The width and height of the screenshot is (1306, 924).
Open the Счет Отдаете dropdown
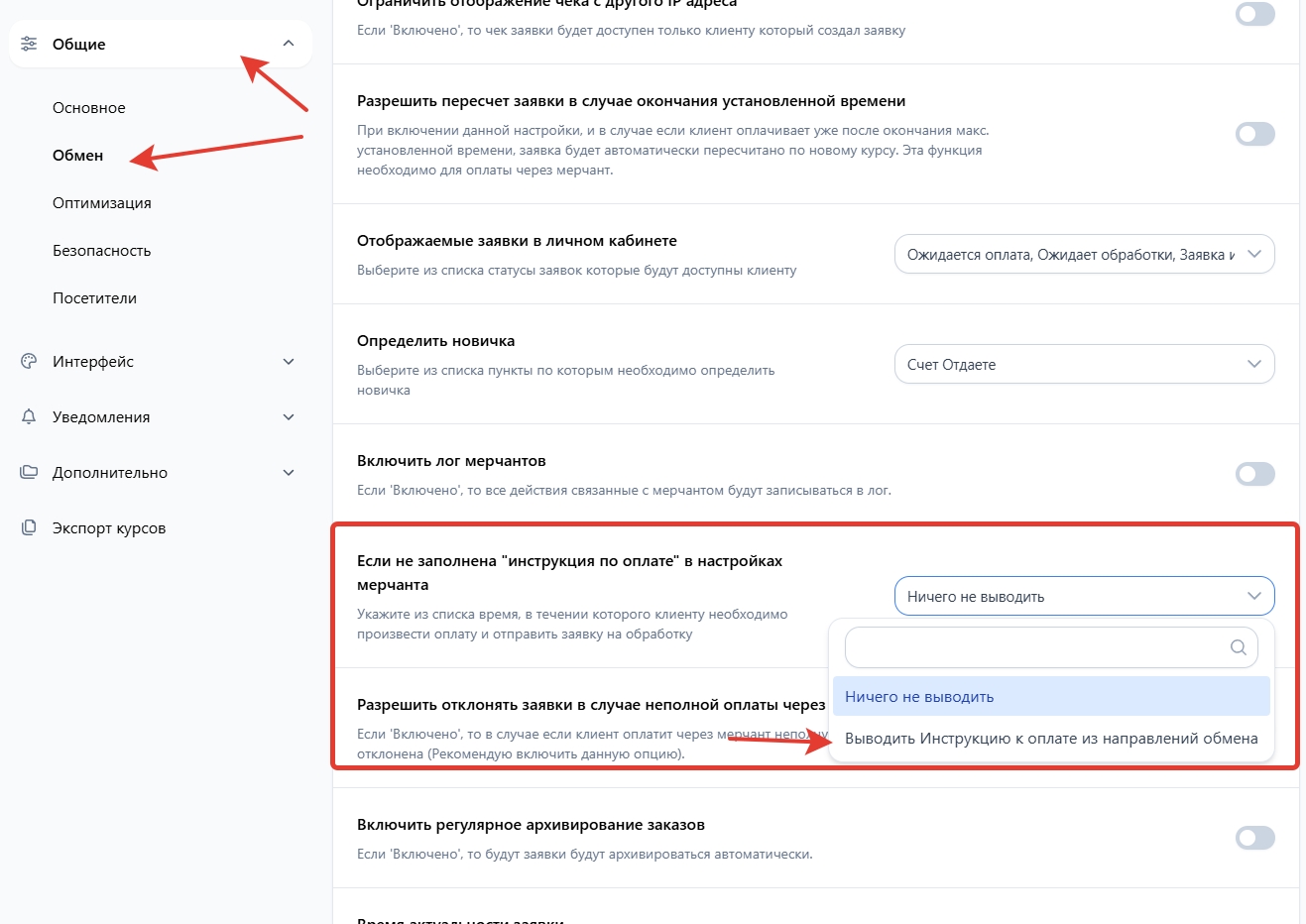(x=1084, y=365)
